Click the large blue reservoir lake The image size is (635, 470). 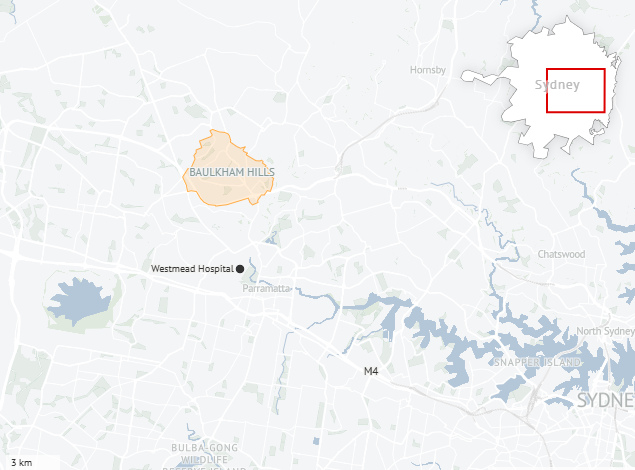79,302
